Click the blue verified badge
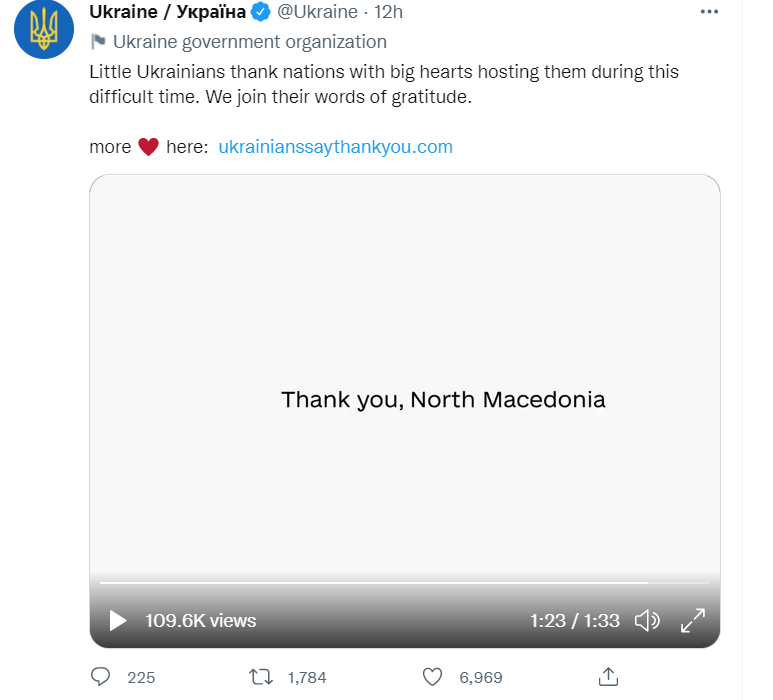This screenshot has height=700, width=773. 260,12
